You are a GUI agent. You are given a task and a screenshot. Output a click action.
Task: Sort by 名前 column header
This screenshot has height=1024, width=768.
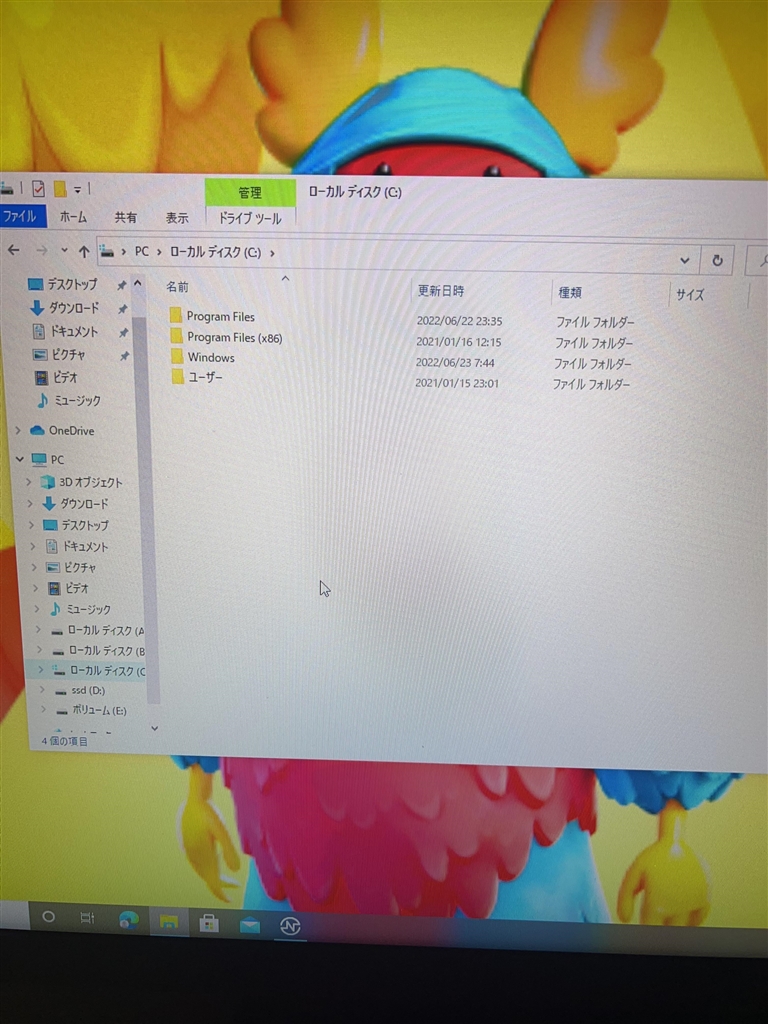coord(178,287)
